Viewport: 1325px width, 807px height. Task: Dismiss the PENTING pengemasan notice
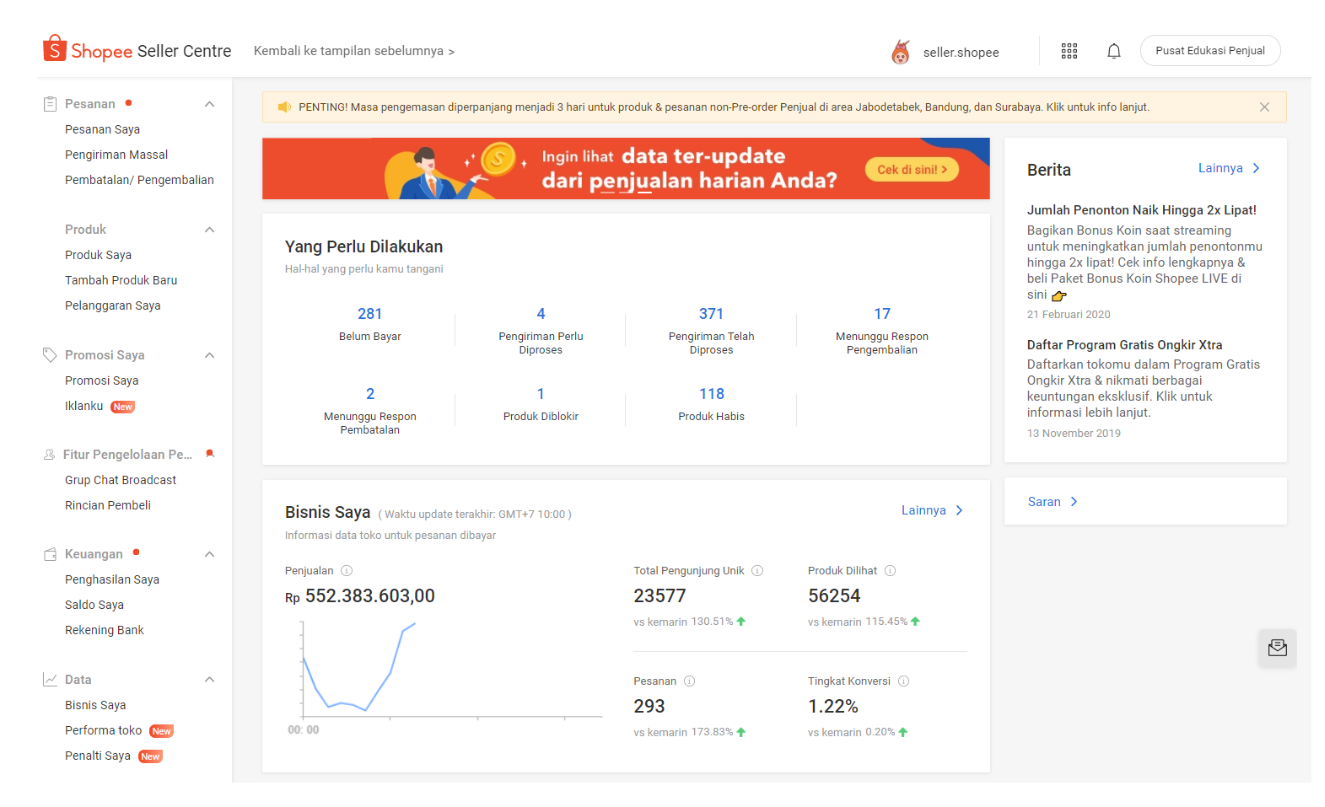pos(1263,106)
